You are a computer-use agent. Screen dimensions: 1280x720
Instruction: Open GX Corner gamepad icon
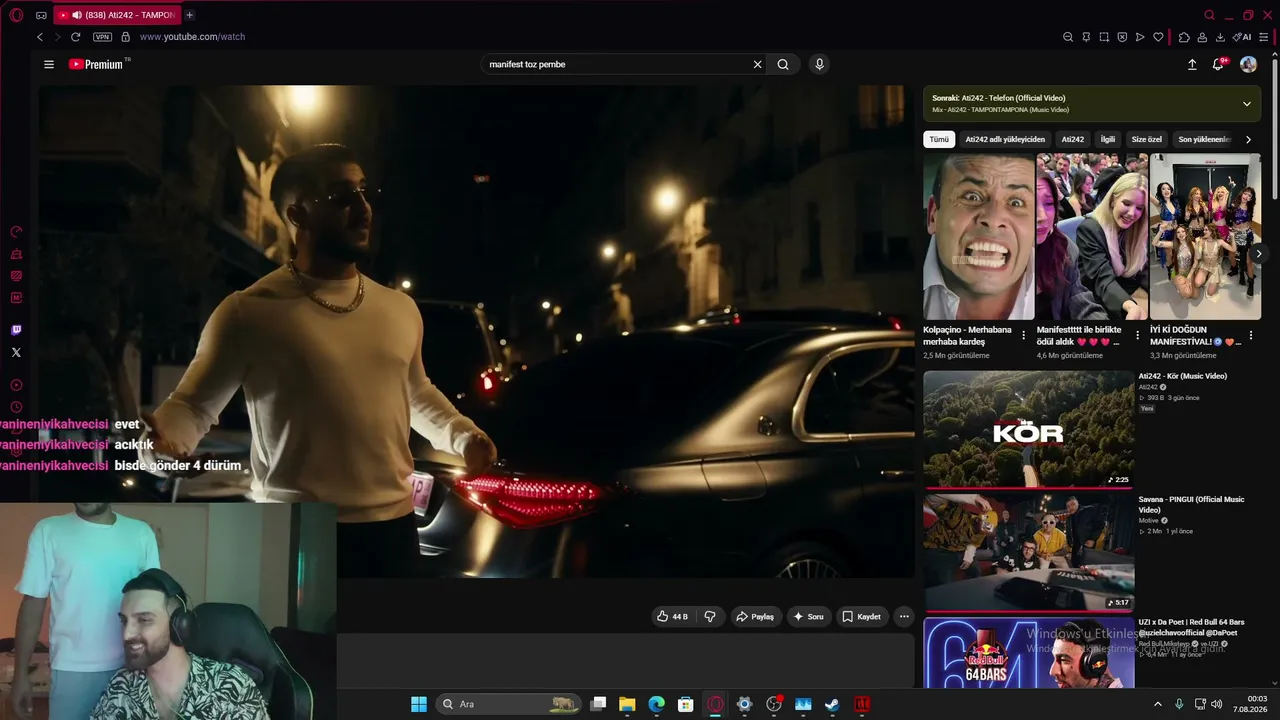[41, 15]
